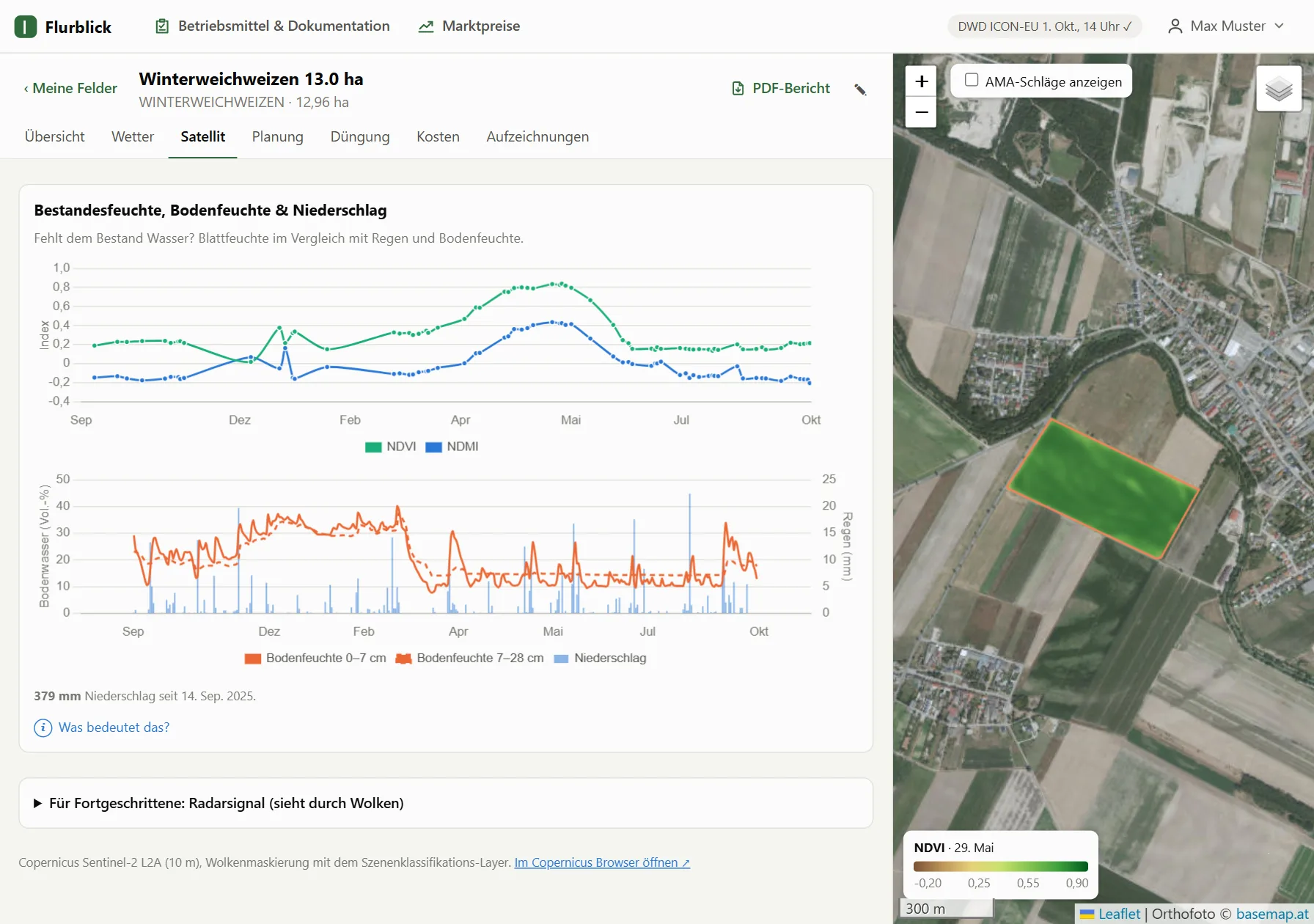Click the NDVI color gradient legend bar
The image size is (1314, 924).
coord(1001,867)
